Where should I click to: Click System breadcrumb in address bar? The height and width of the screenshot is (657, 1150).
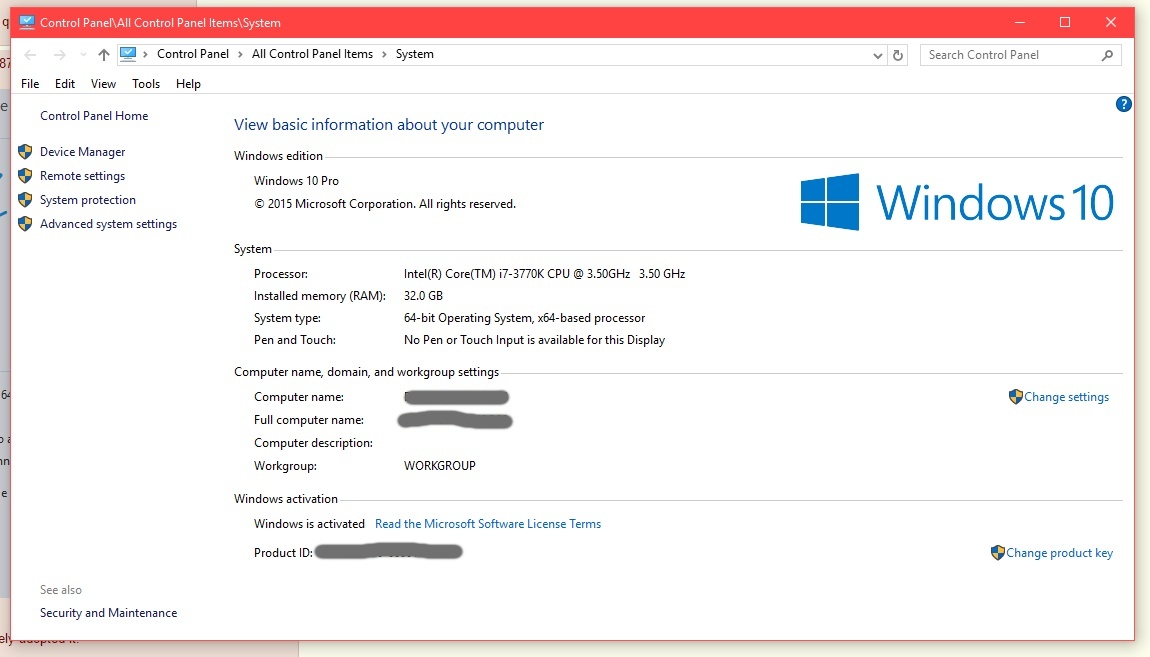pos(414,54)
